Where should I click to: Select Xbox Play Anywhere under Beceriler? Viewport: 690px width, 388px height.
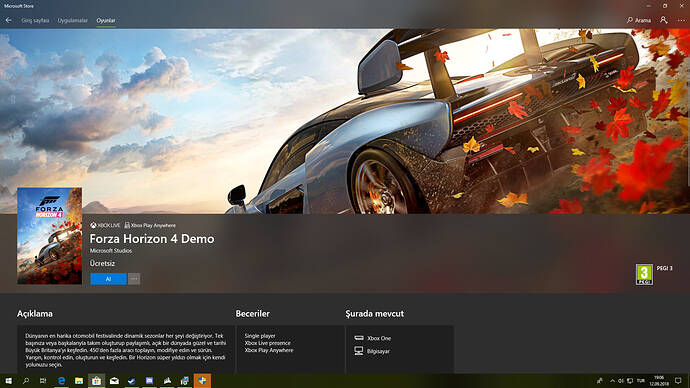click(269, 350)
